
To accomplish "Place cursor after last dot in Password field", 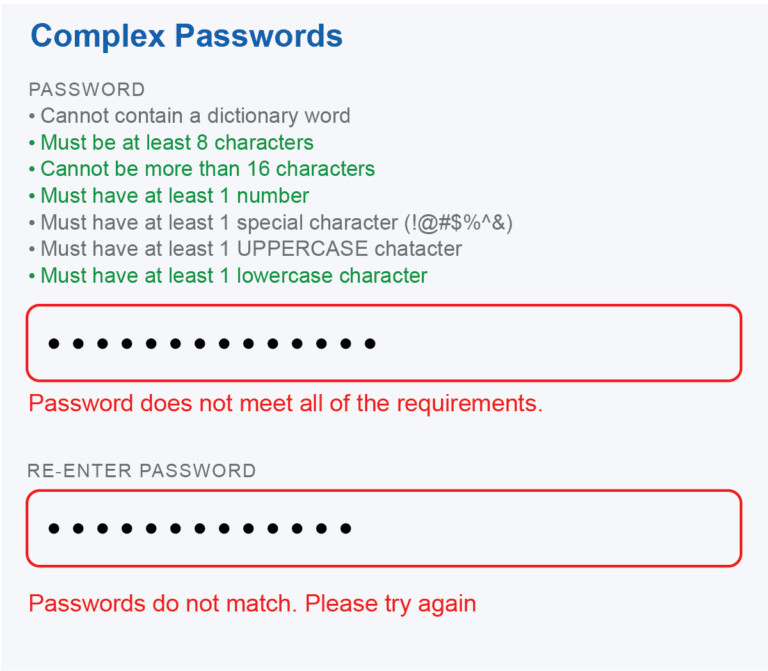I will click(x=381, y=344).
